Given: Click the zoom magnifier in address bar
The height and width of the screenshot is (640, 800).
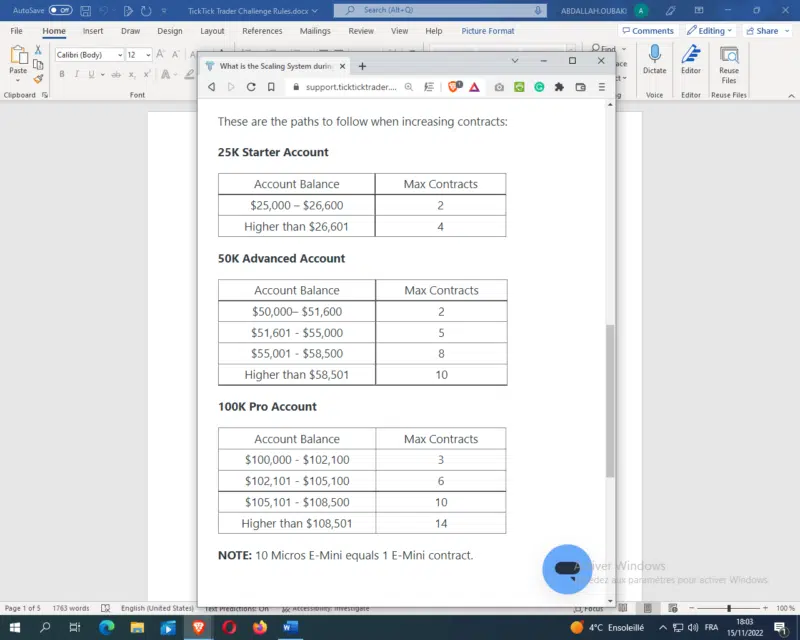Looking at the screenshot, I should pyautogui.click(x=409, y=87).
